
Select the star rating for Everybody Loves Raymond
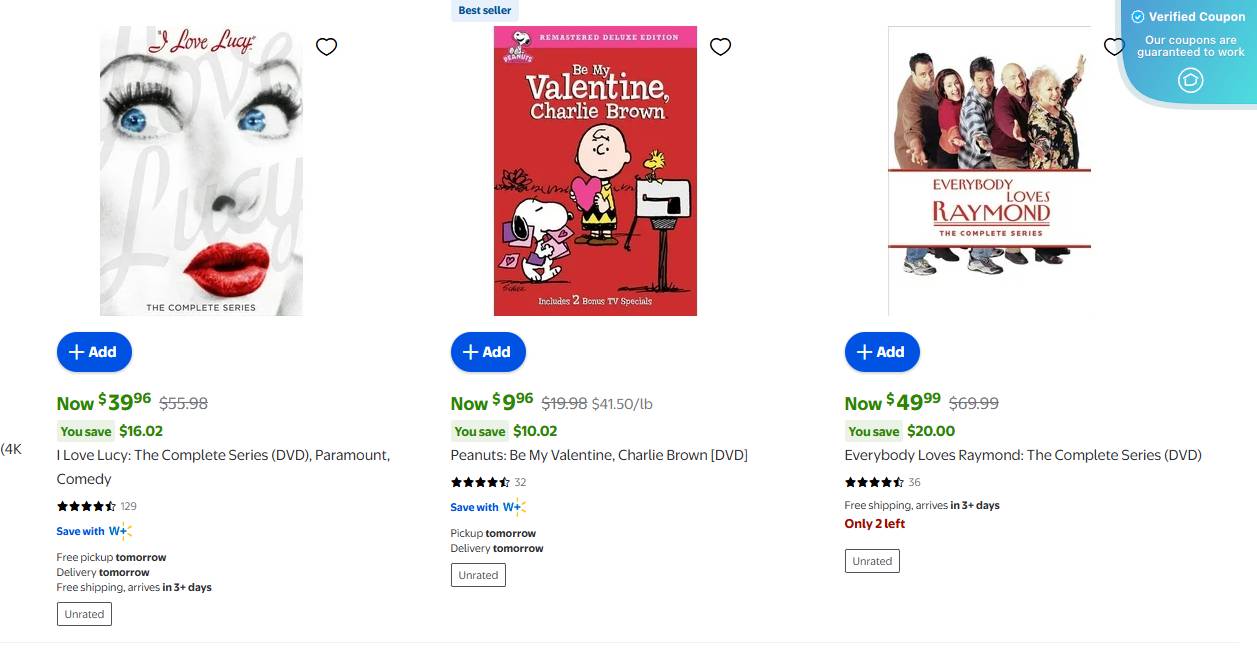(x=871, y=481)
